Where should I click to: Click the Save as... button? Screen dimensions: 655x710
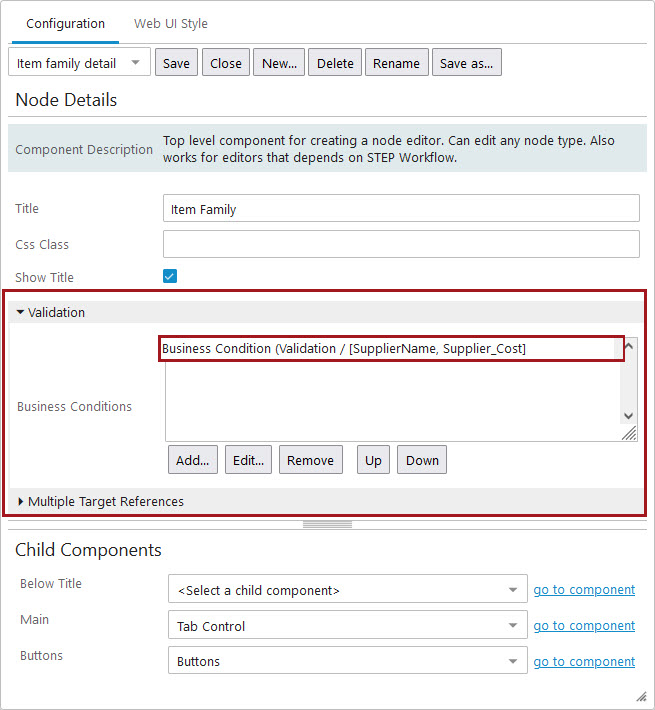tap(466, 63)
